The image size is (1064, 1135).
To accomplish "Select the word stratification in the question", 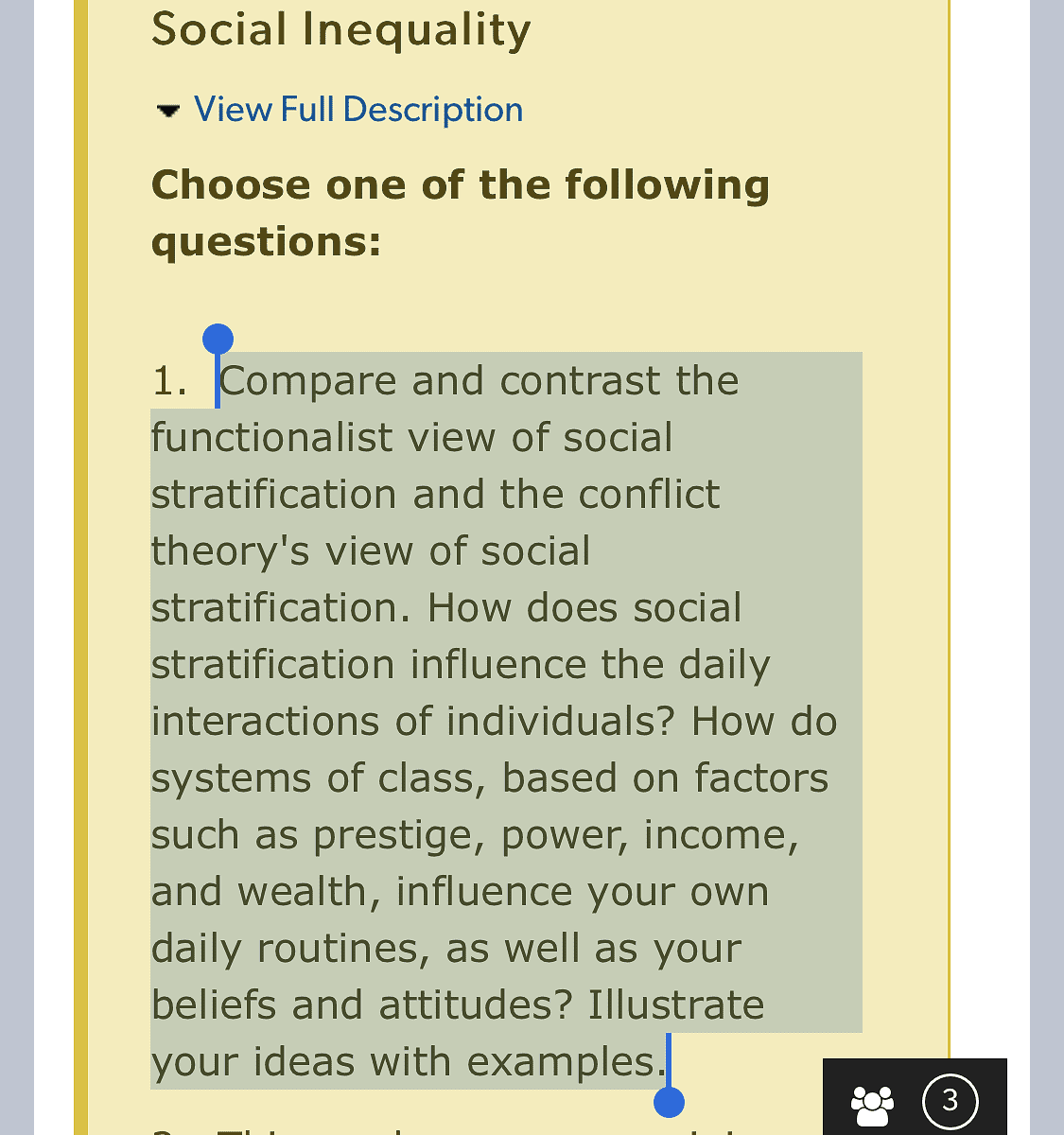I will coord(274,494).
